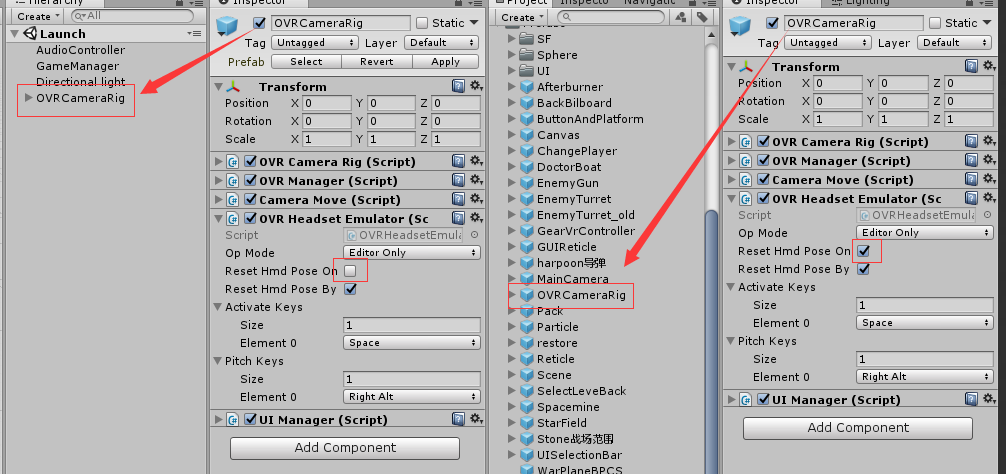This screenshot has width=1006, height=474.
Task: Click the OVRCameraRig prefab cube icon in Project
Action: point(527,295)
